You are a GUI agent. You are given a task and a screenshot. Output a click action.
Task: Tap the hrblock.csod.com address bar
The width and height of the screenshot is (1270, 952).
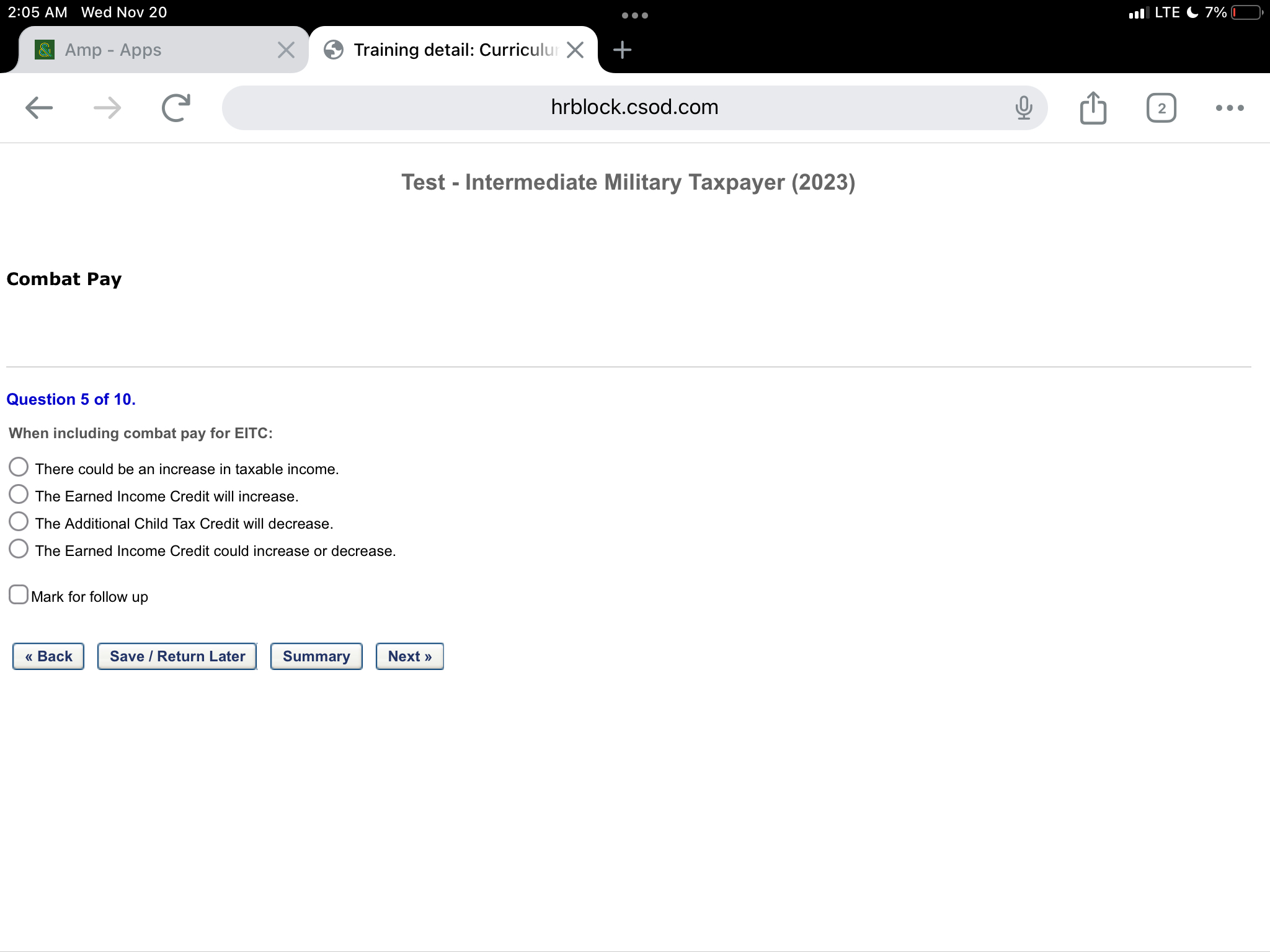click(x=634, y=108)
